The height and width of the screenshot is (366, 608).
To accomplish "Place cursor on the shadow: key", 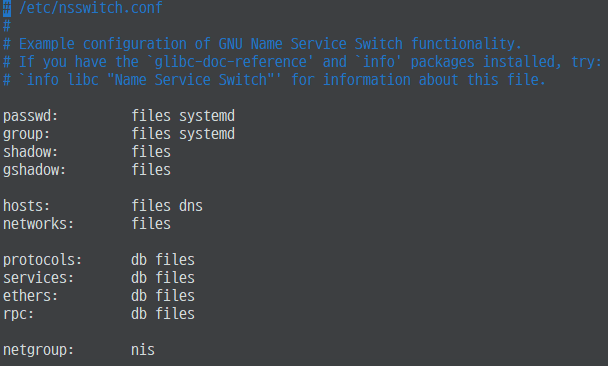I will point(30,152).
